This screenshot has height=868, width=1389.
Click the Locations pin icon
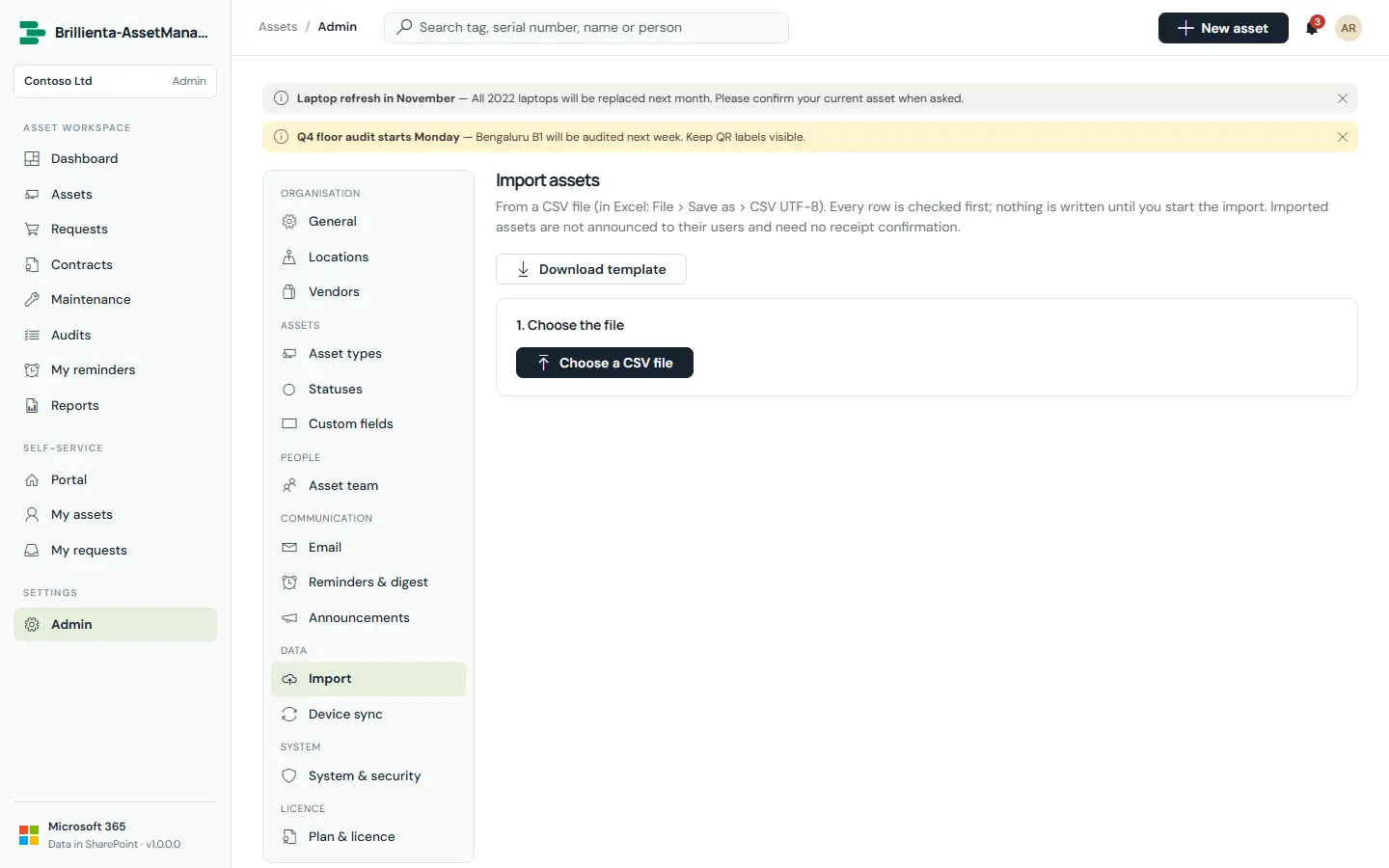pyautogui.click(x=289, y=258)
